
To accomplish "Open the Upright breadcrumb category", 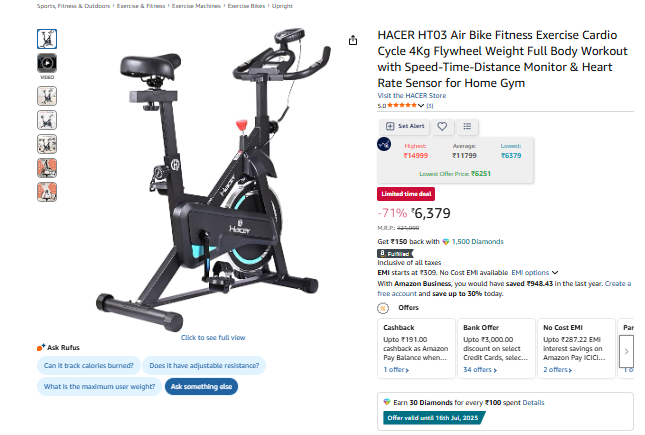I will (x=282, y=6).
